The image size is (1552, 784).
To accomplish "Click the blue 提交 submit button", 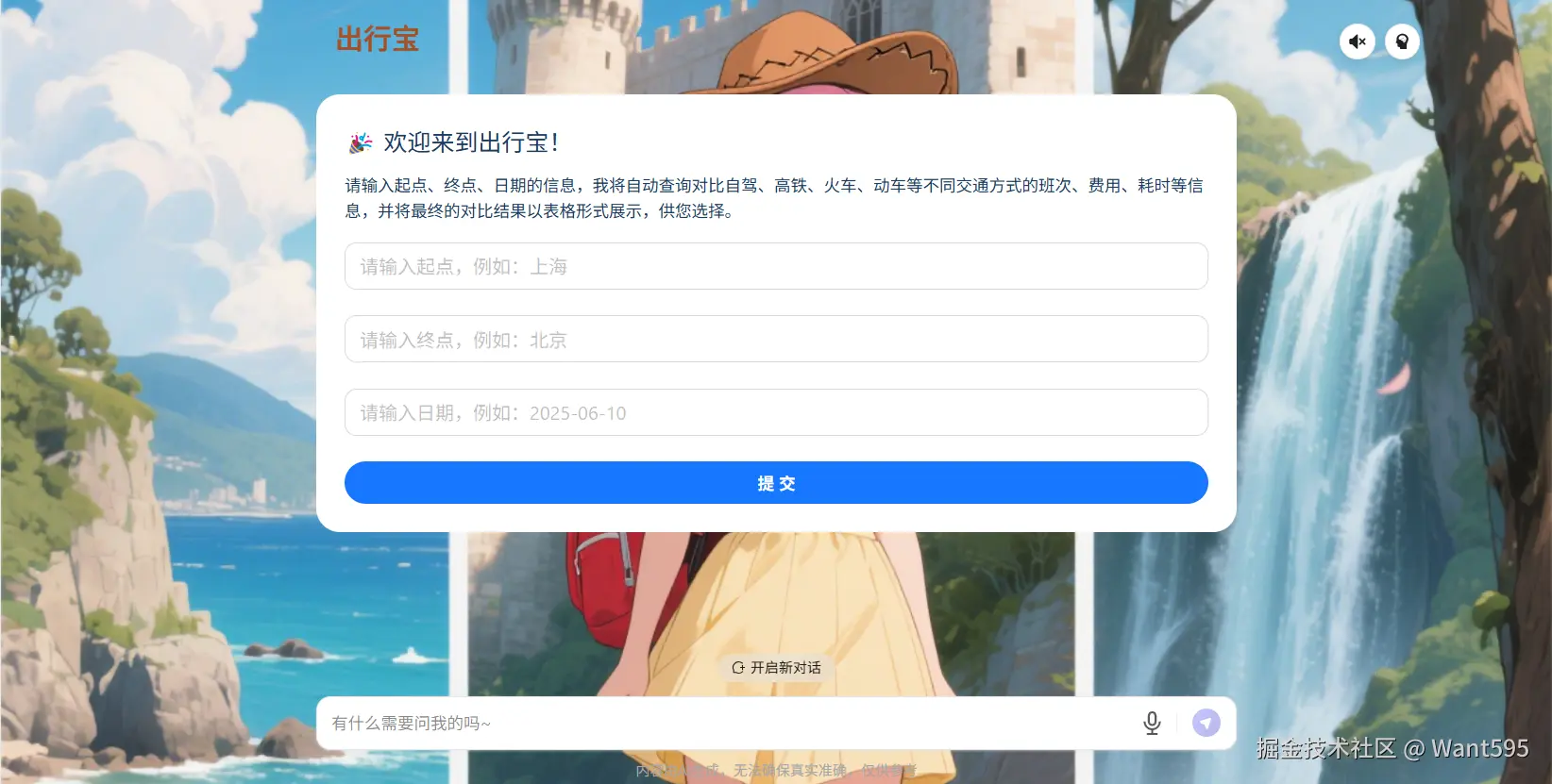I will [776, 483].
